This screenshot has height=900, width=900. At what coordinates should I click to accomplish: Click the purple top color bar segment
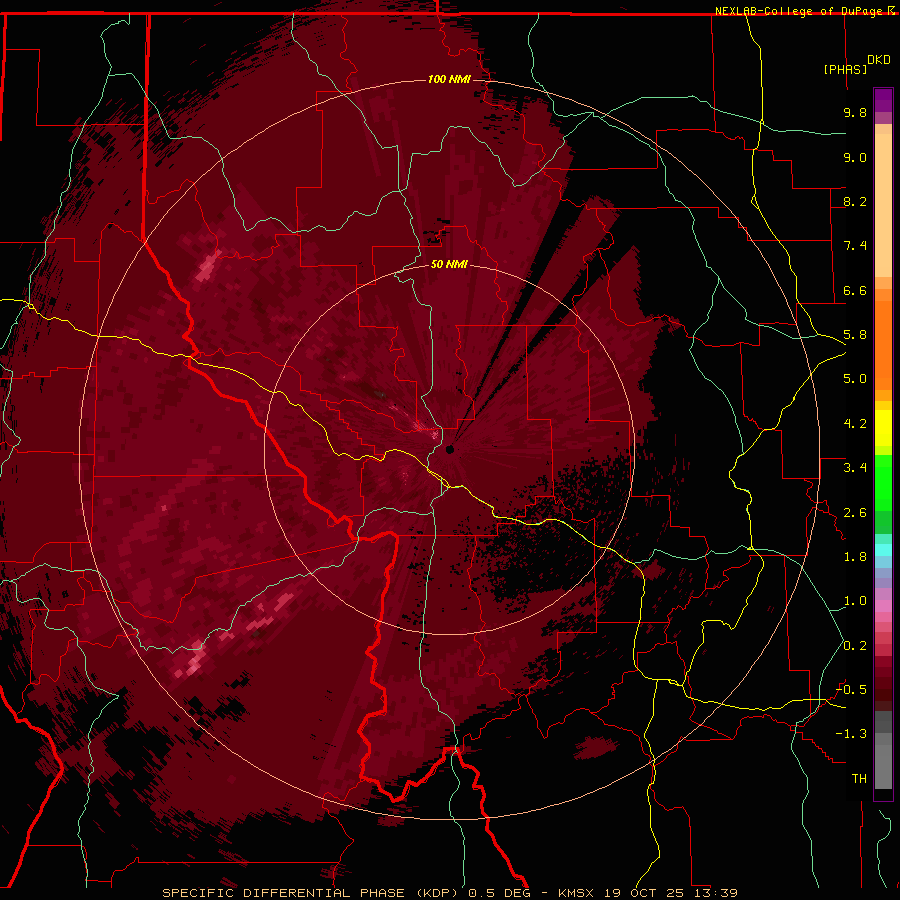tap(883, 100)
